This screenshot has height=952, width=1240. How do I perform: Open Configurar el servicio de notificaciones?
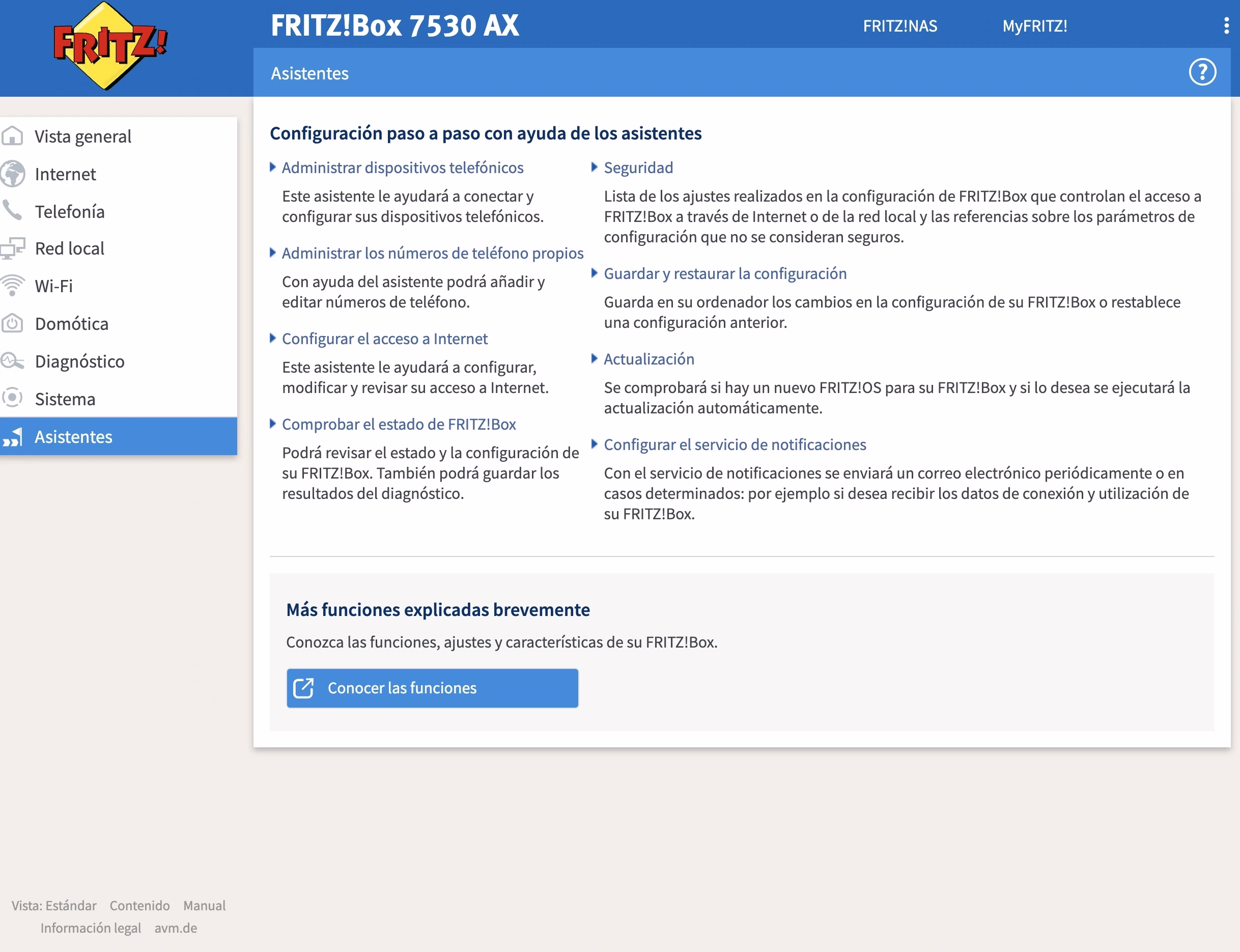pos(735,445)
